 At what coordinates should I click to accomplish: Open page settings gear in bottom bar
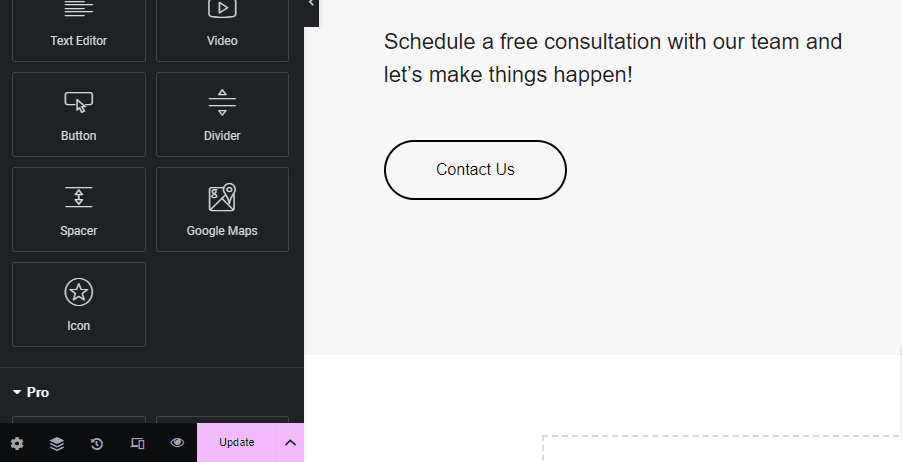click(x=17, y=443)
